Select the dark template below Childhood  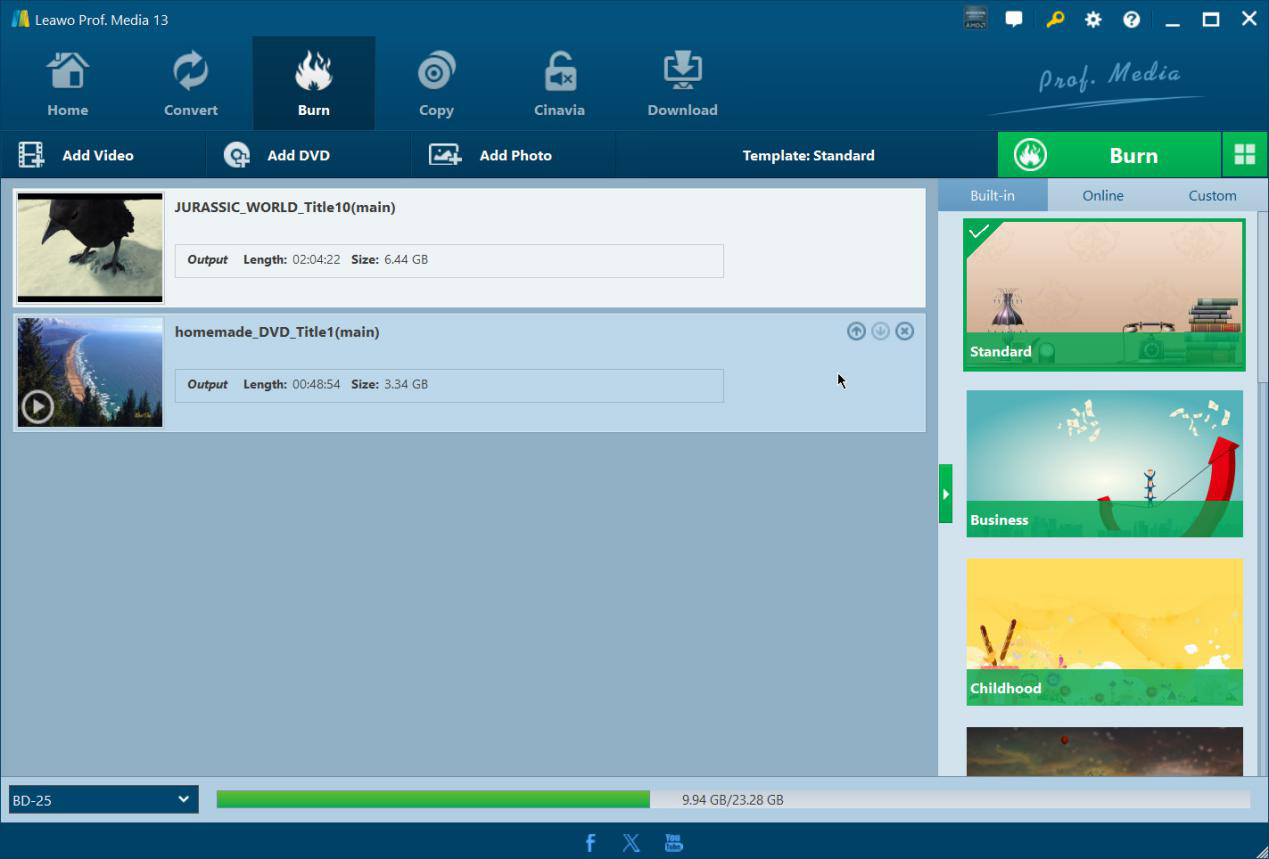point(1104,751)
